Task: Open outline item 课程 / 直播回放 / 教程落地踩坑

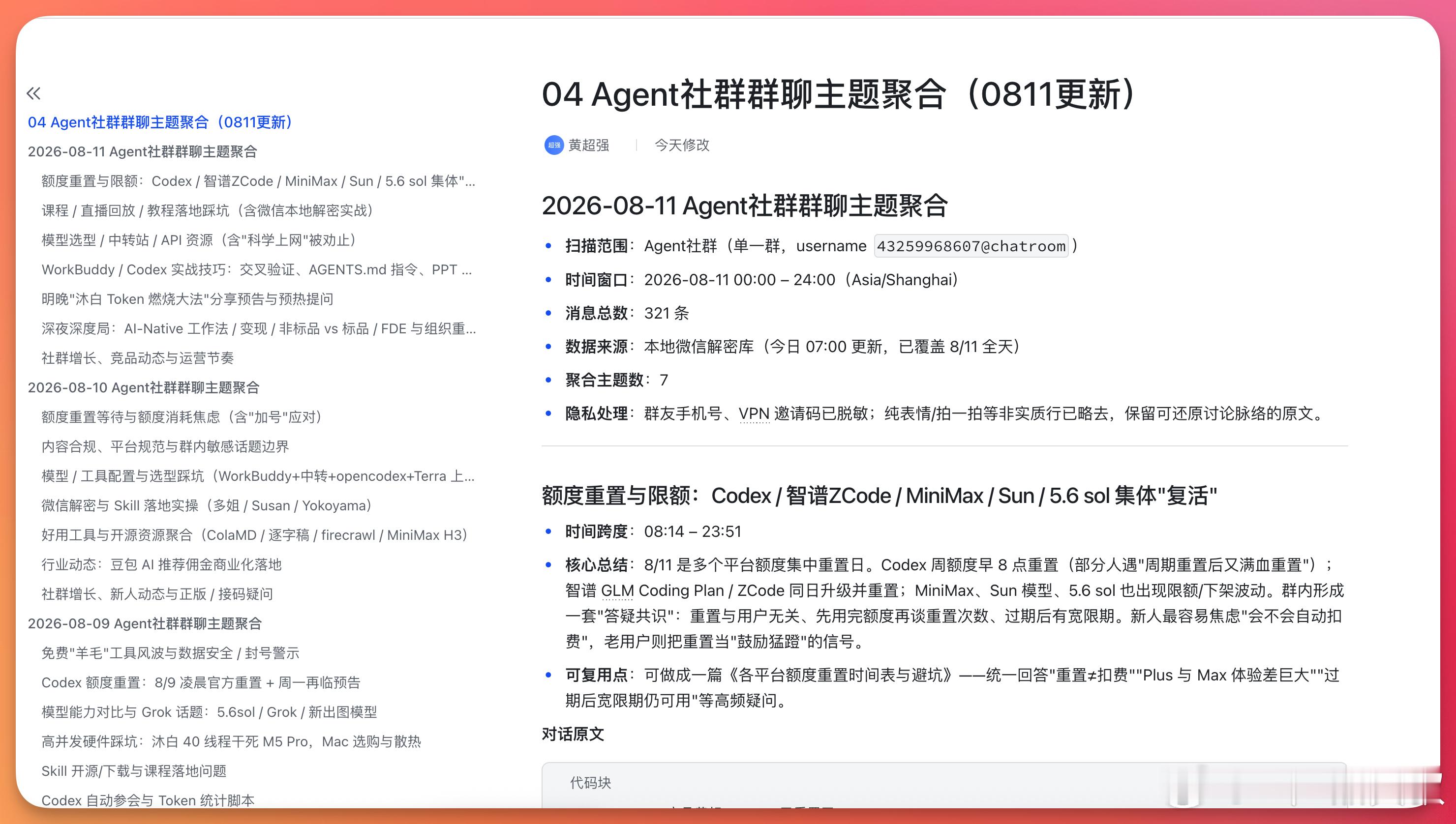Action: coord(208,210)
